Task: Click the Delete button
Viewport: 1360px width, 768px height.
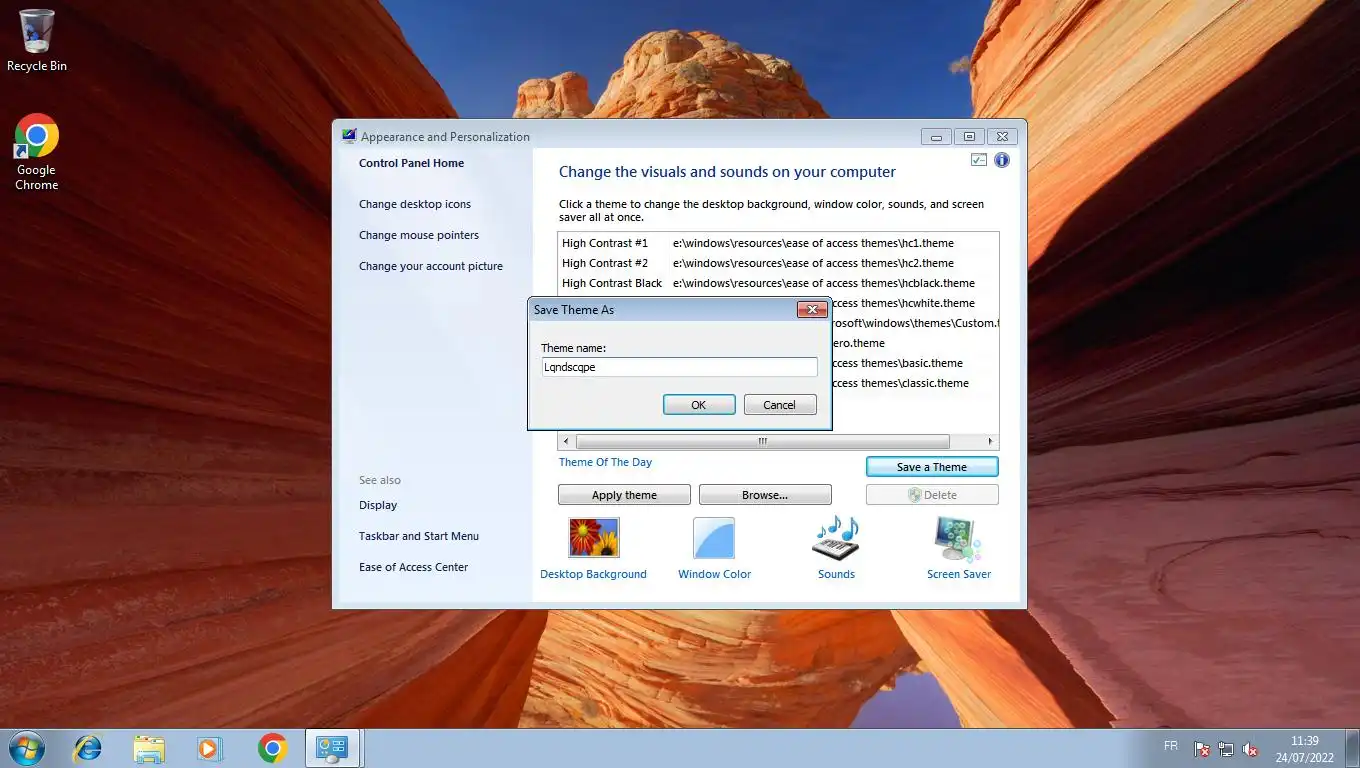Action: pyautogui.click(x=932, y=495)
